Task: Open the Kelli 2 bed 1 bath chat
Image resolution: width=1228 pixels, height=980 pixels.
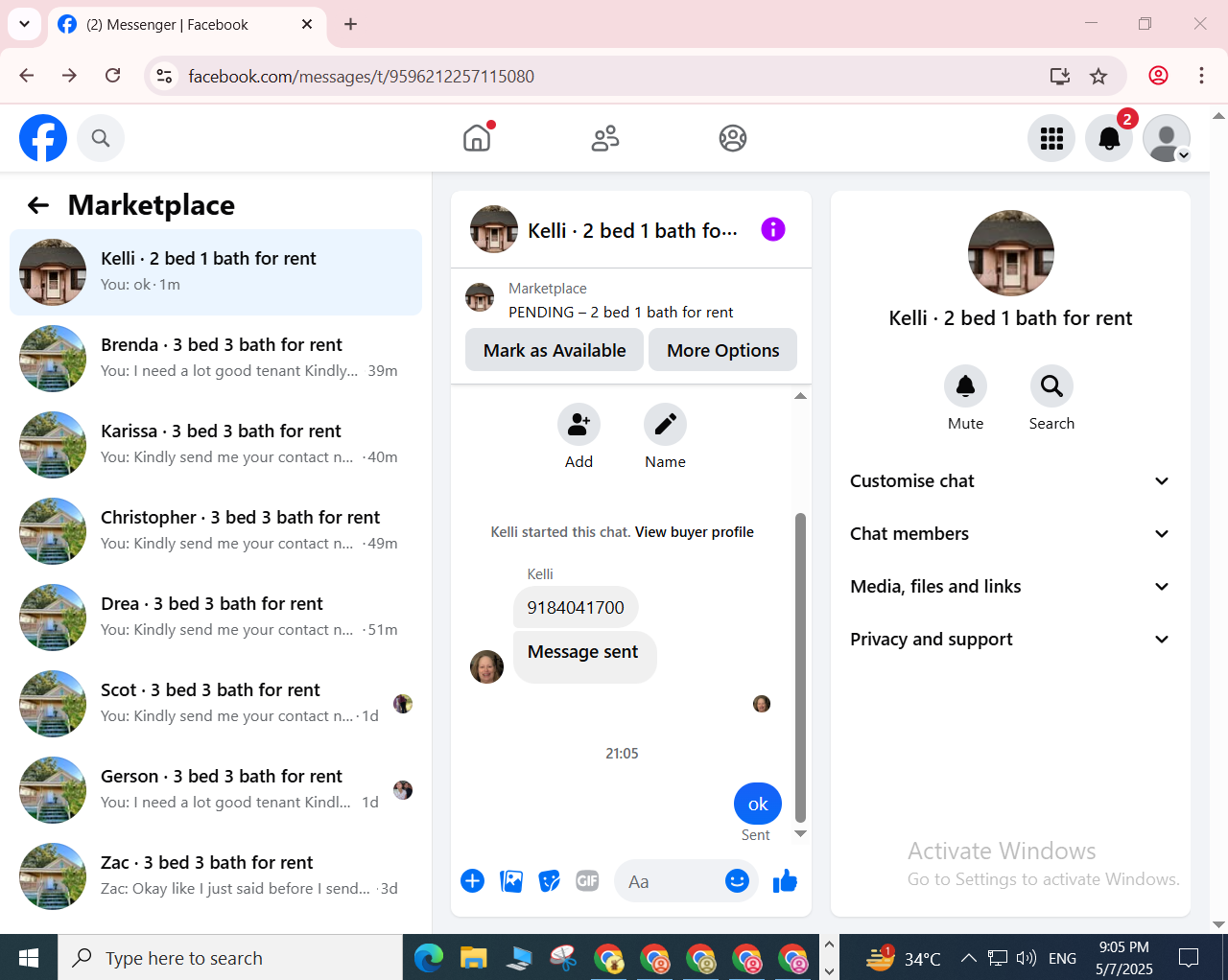Action: [216, 272]
